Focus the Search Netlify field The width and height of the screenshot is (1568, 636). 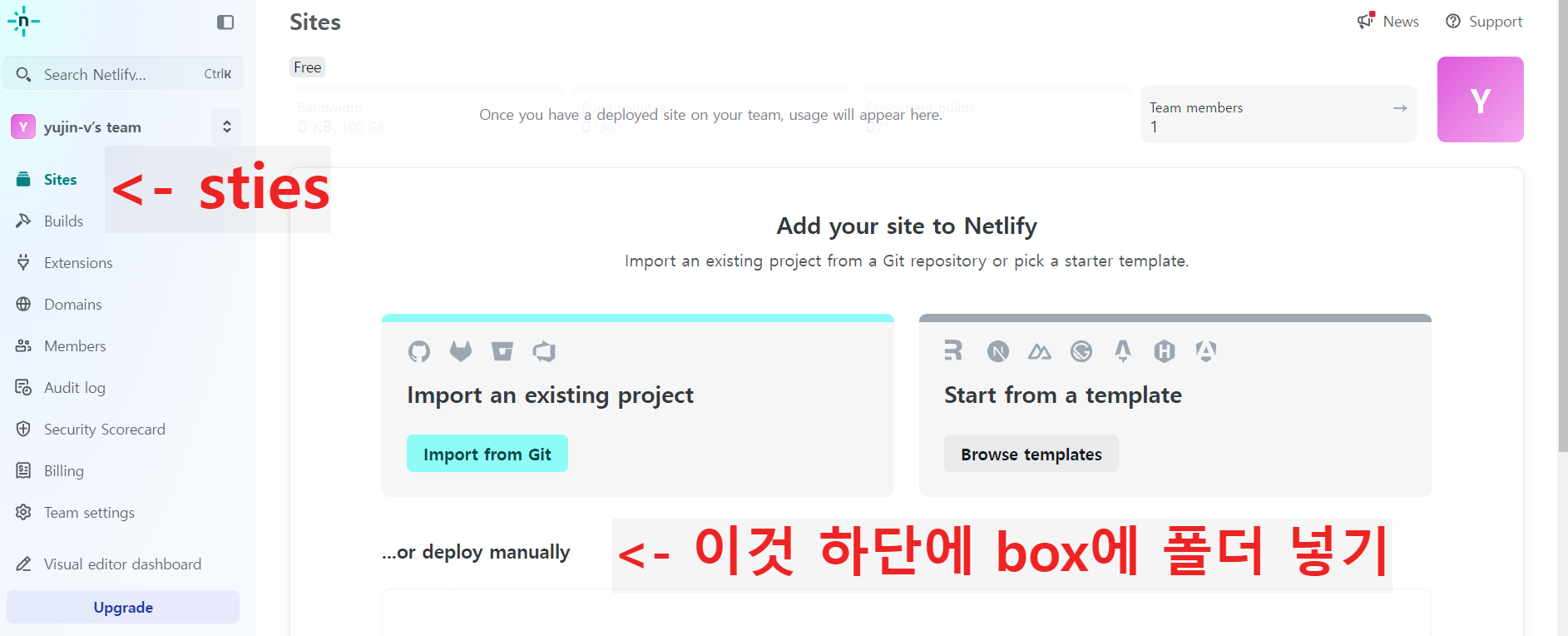click(x=123, y=74)
